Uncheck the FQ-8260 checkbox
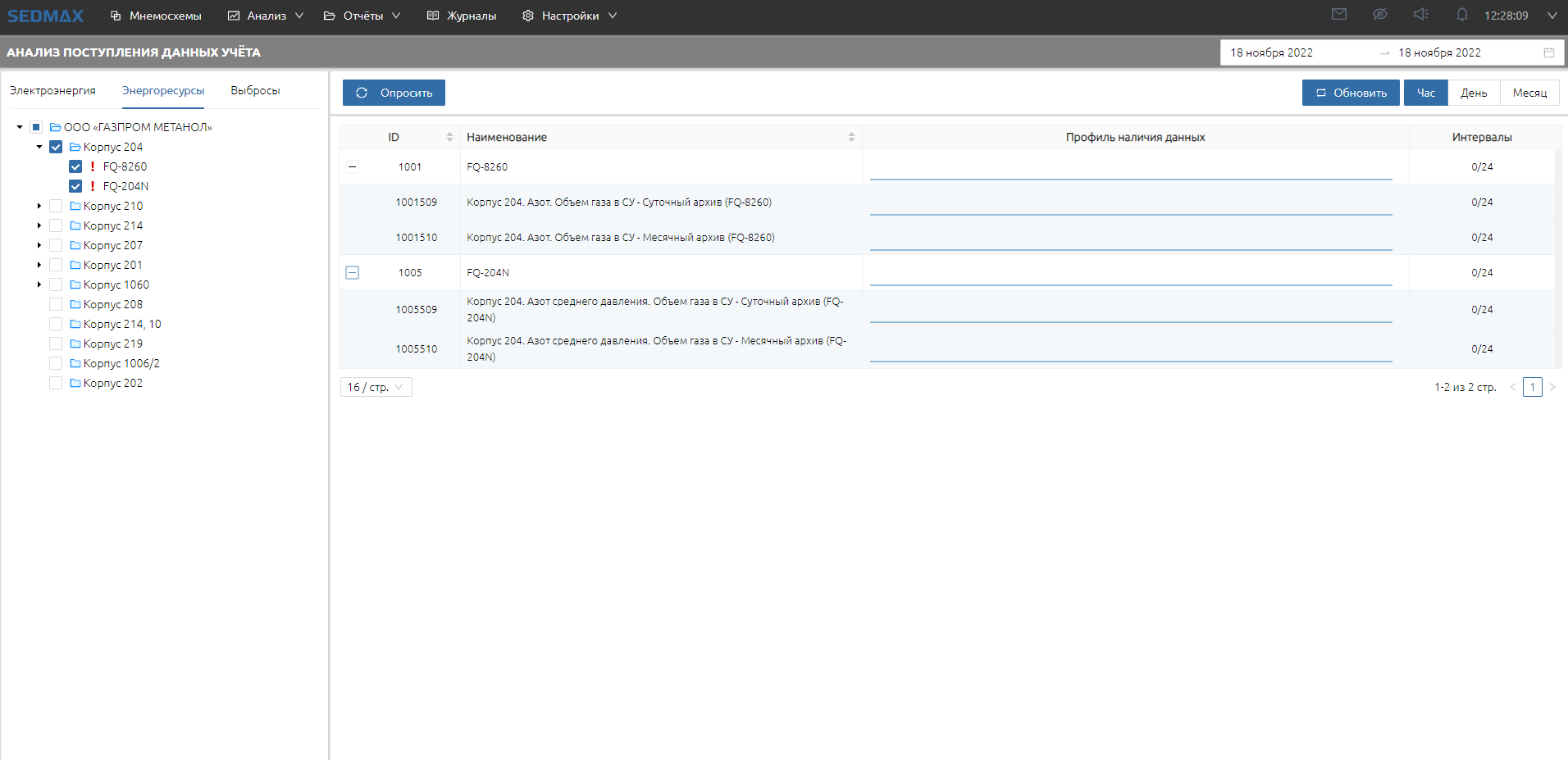1568x760 pixels. [75, 166]
